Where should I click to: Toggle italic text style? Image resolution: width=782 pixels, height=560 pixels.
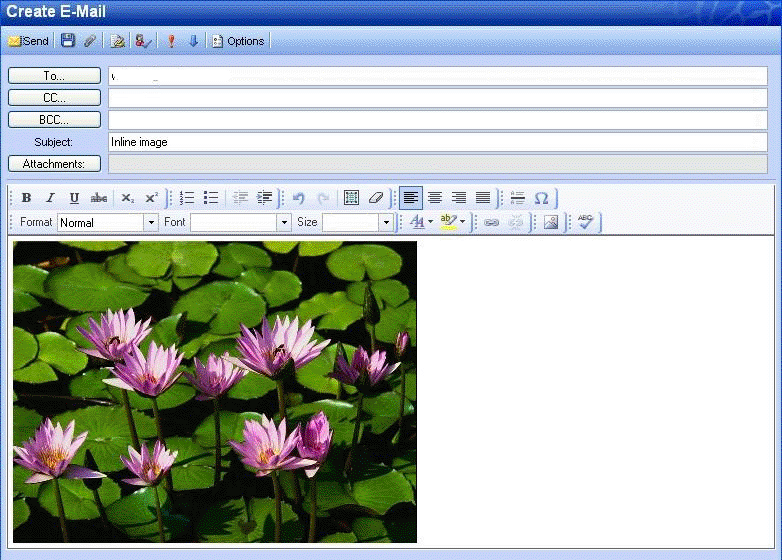pos(50,198)
